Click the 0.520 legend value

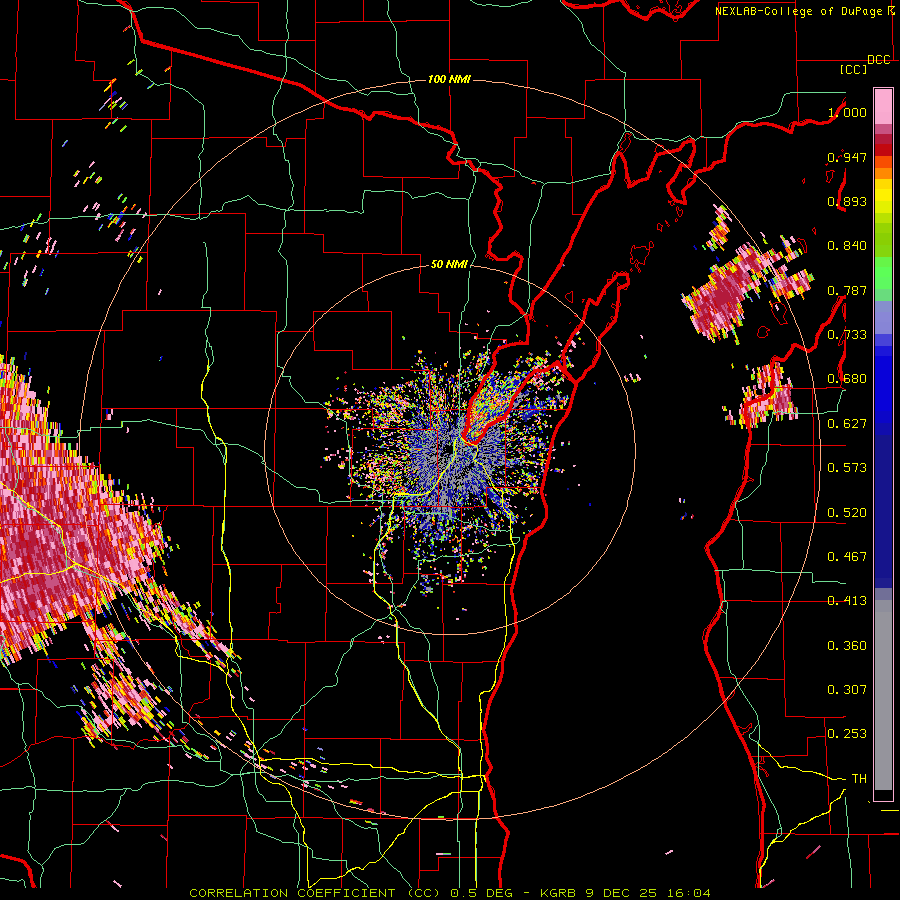pos(847,512)
